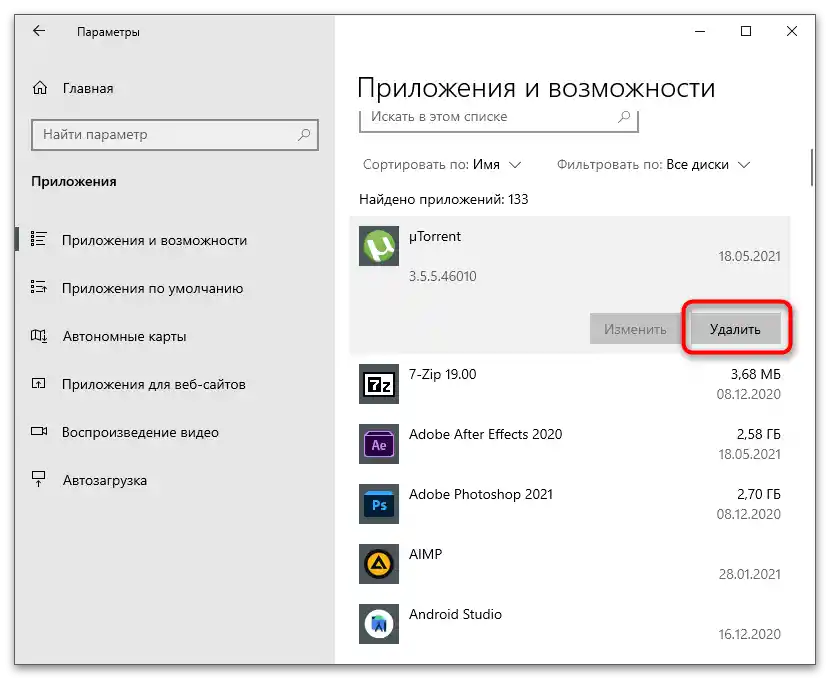
Task: Open Главная home icon
Action: (x=40, y=88)
